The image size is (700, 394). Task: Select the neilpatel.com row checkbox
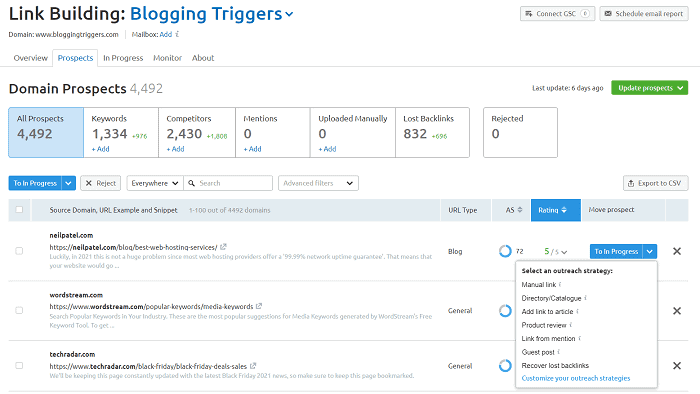[19, 251]
